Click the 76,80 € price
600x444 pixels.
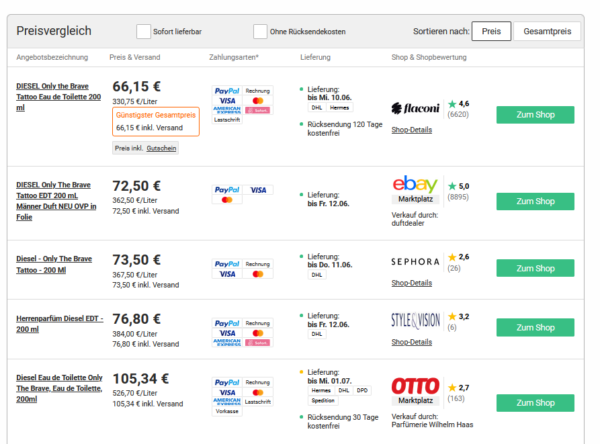coord(137,319)
